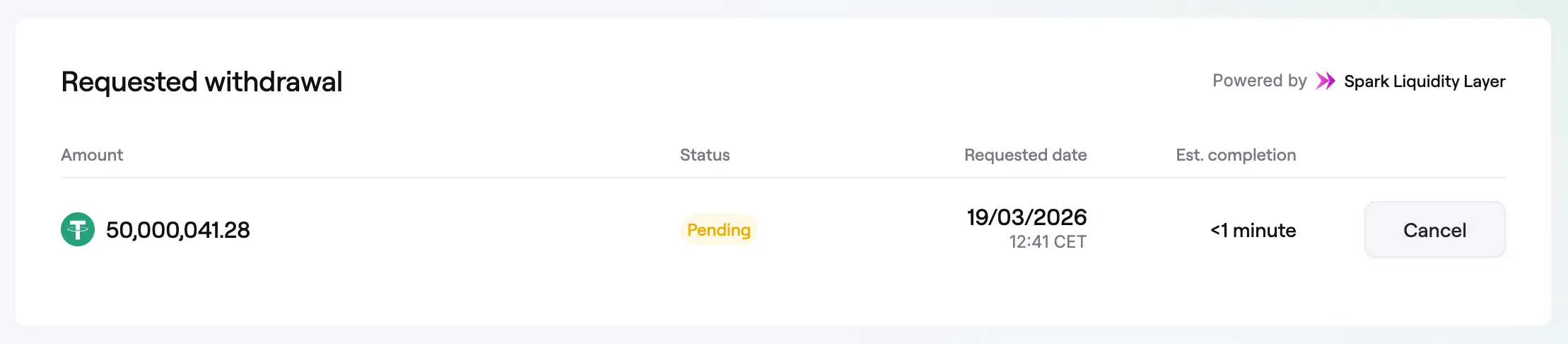
Task: Click the 12:41 time value
Action: pos(1029,242)
